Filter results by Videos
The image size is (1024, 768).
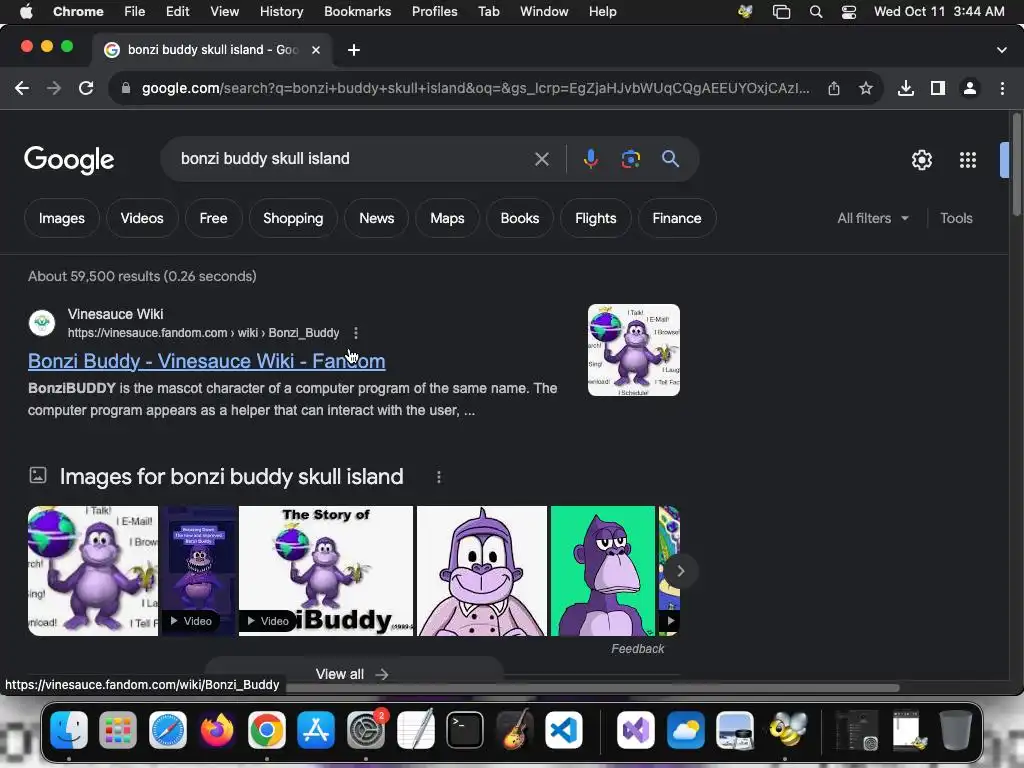tap(142, 218)
